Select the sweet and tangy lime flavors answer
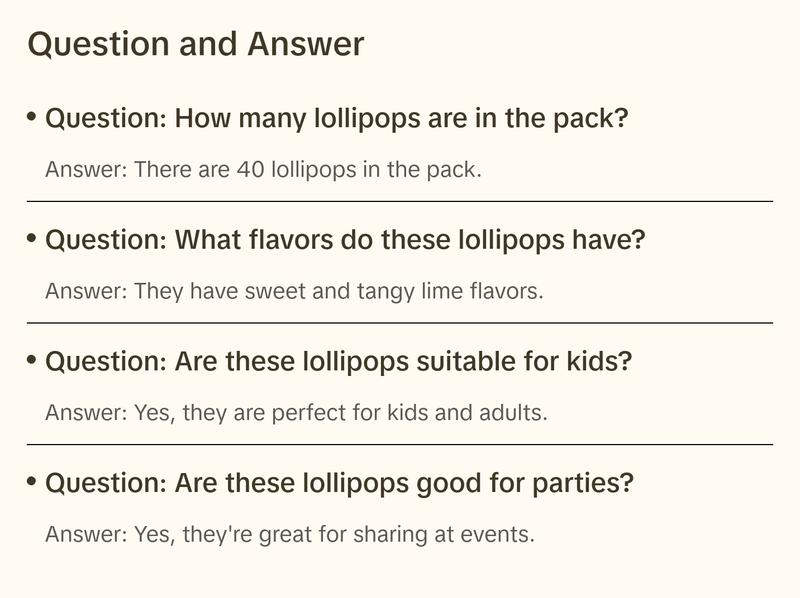Screen dimensions: 800x598 pyautogui.click(x=294, y=291)
